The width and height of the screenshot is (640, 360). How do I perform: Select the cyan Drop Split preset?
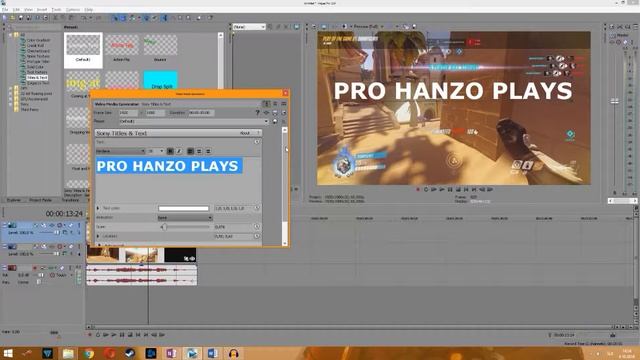tap(160, 80)
